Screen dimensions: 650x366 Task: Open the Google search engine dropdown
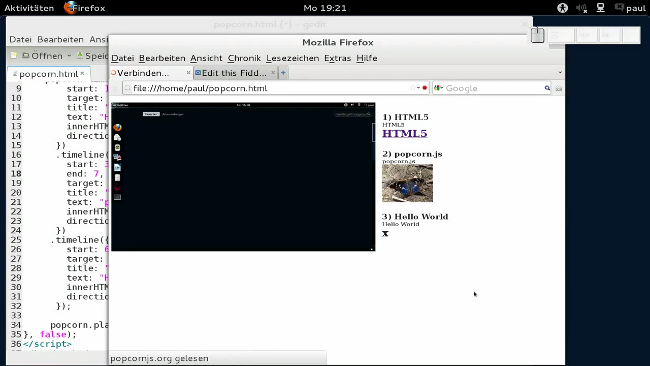438,88
